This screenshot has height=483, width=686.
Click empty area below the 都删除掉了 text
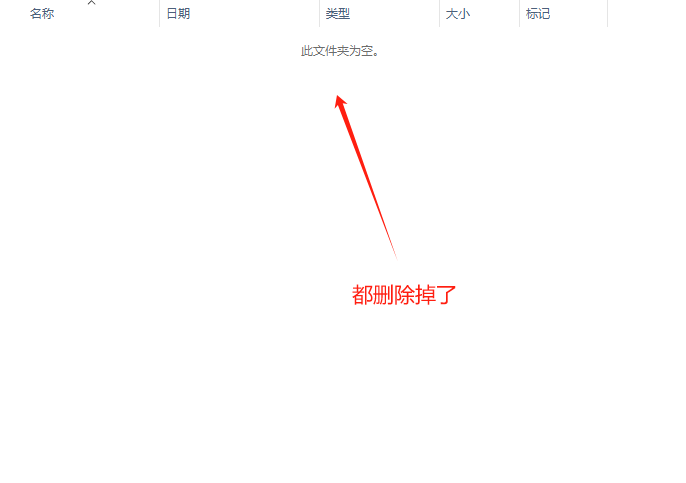pyautogui.click(x=404, y=385)
